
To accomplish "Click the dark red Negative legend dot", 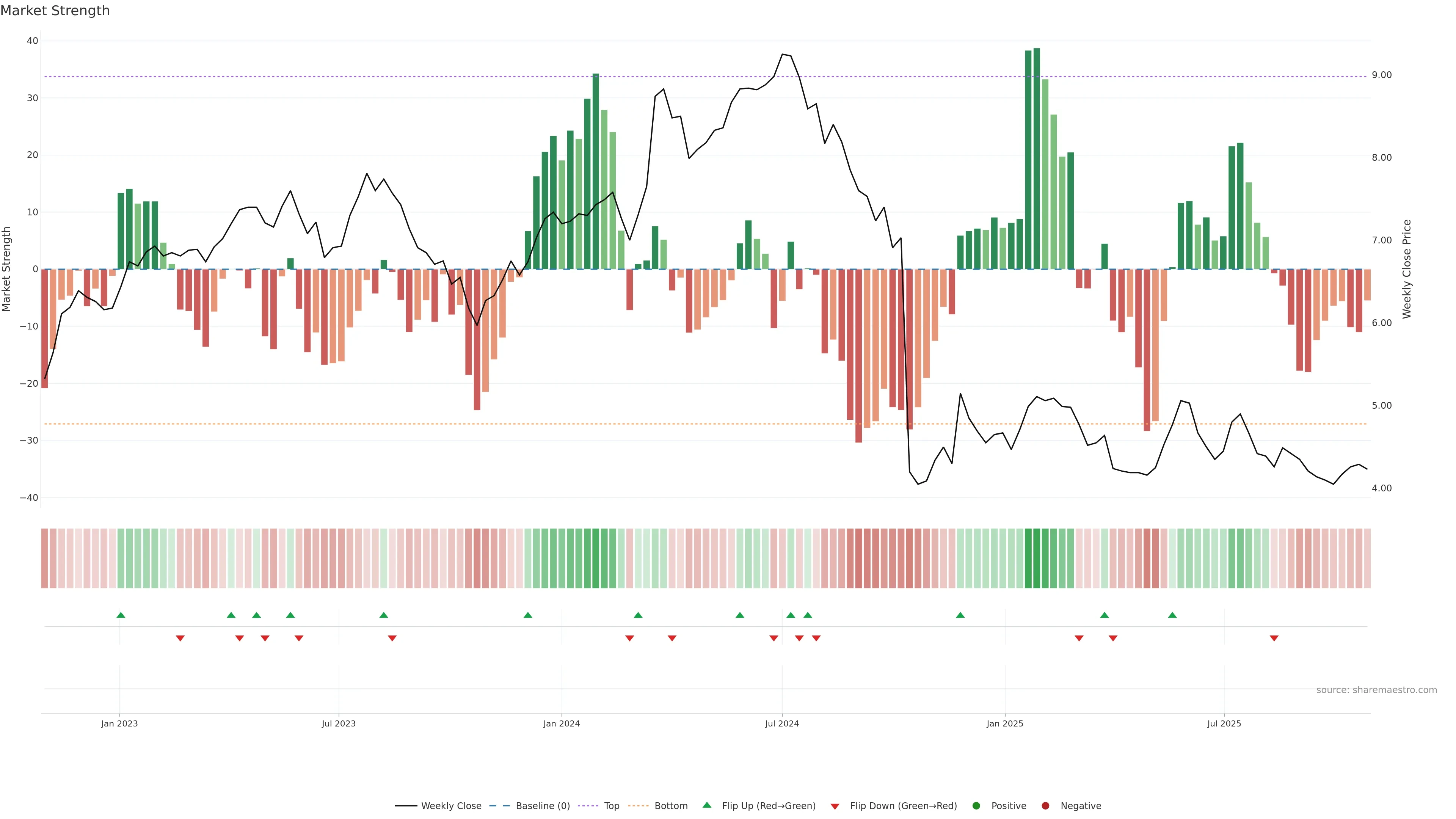I will (x=1045, y=805).
